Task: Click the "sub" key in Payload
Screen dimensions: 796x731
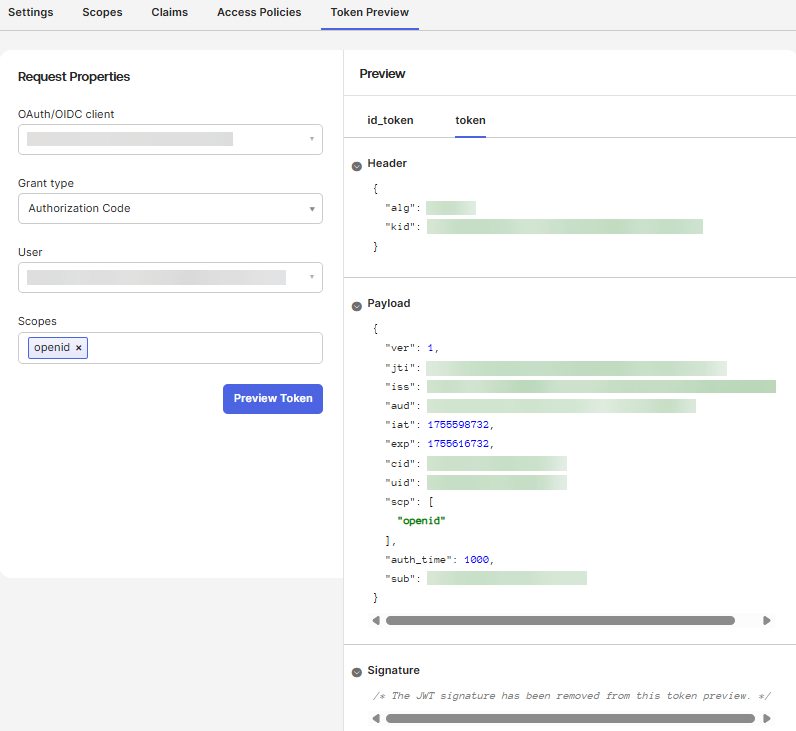Action: 400,578
